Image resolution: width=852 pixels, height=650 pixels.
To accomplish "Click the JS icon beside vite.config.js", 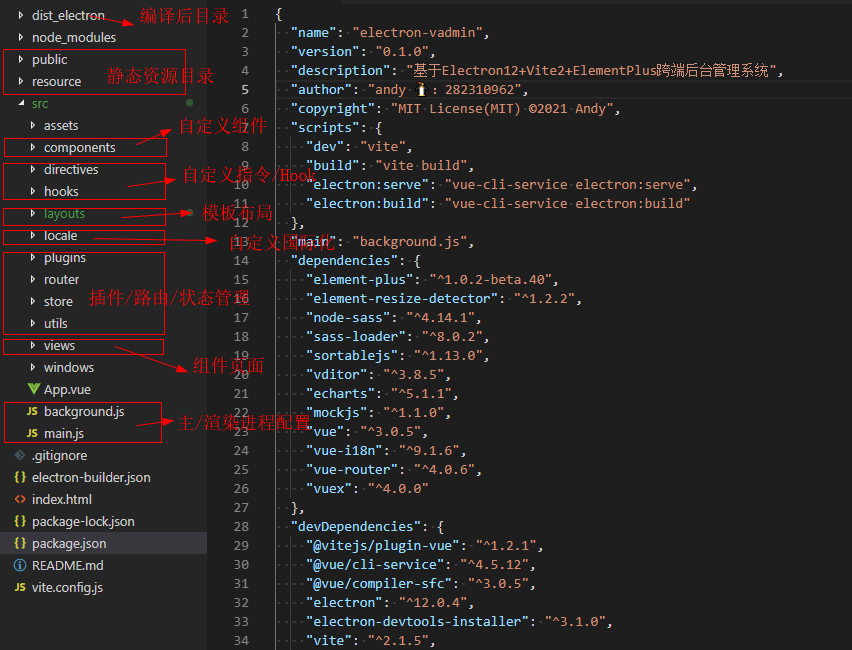I will click(x=20, y=588).
